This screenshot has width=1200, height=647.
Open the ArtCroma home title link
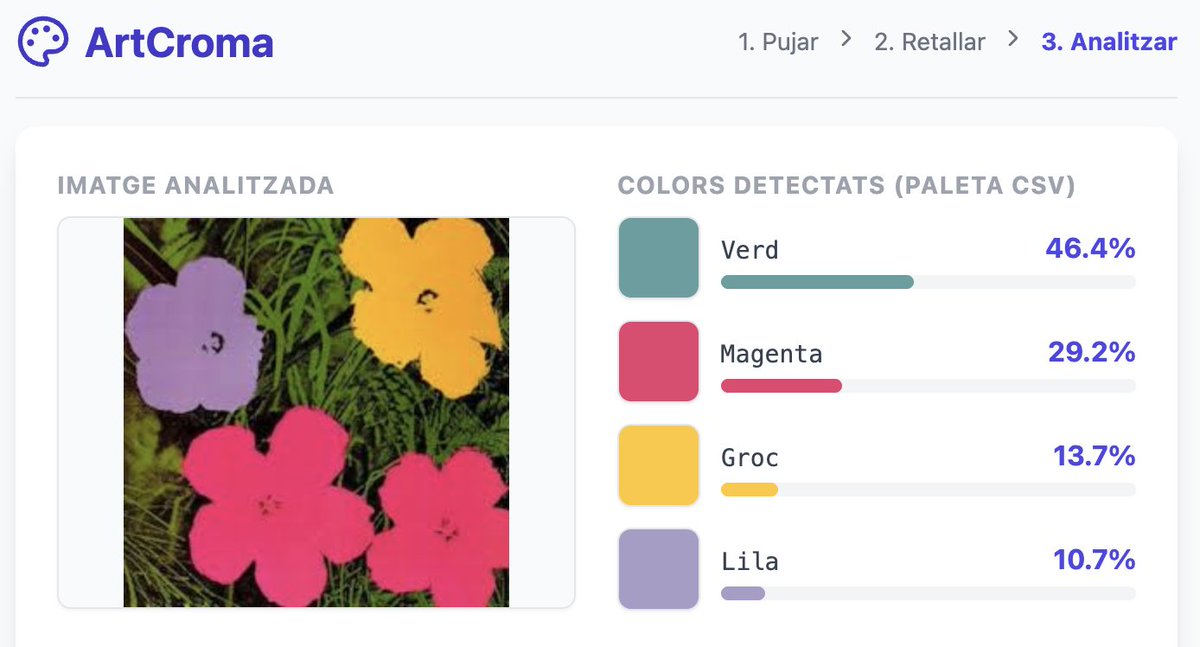point(179,42)
